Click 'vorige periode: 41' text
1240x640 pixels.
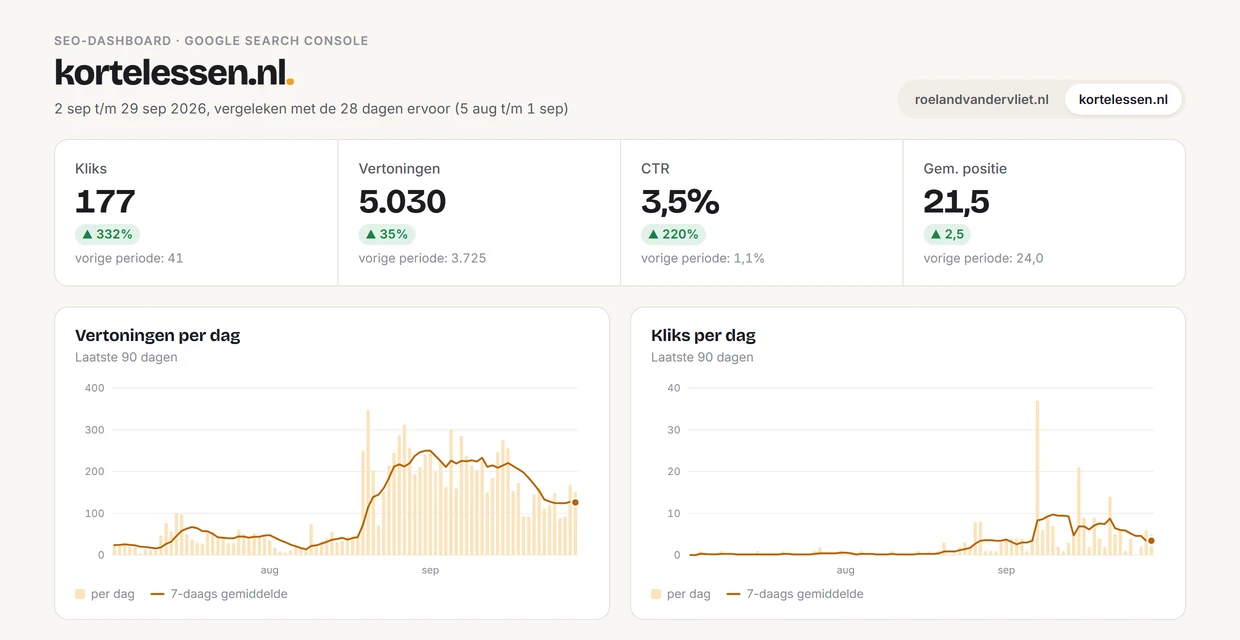[x=129, y=258]
